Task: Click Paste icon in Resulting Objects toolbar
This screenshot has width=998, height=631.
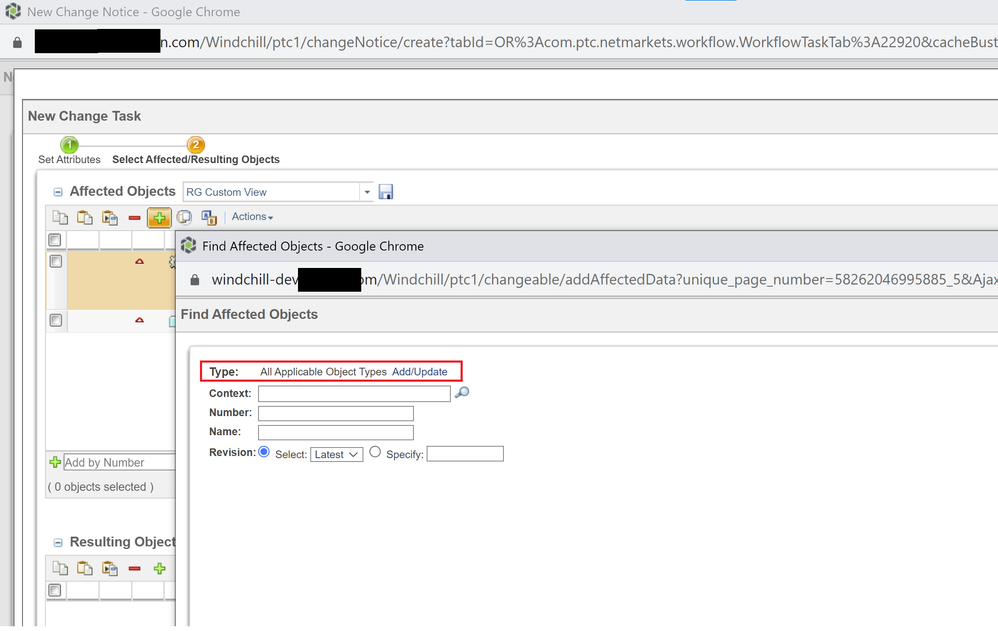Action: tap(85, 568)
